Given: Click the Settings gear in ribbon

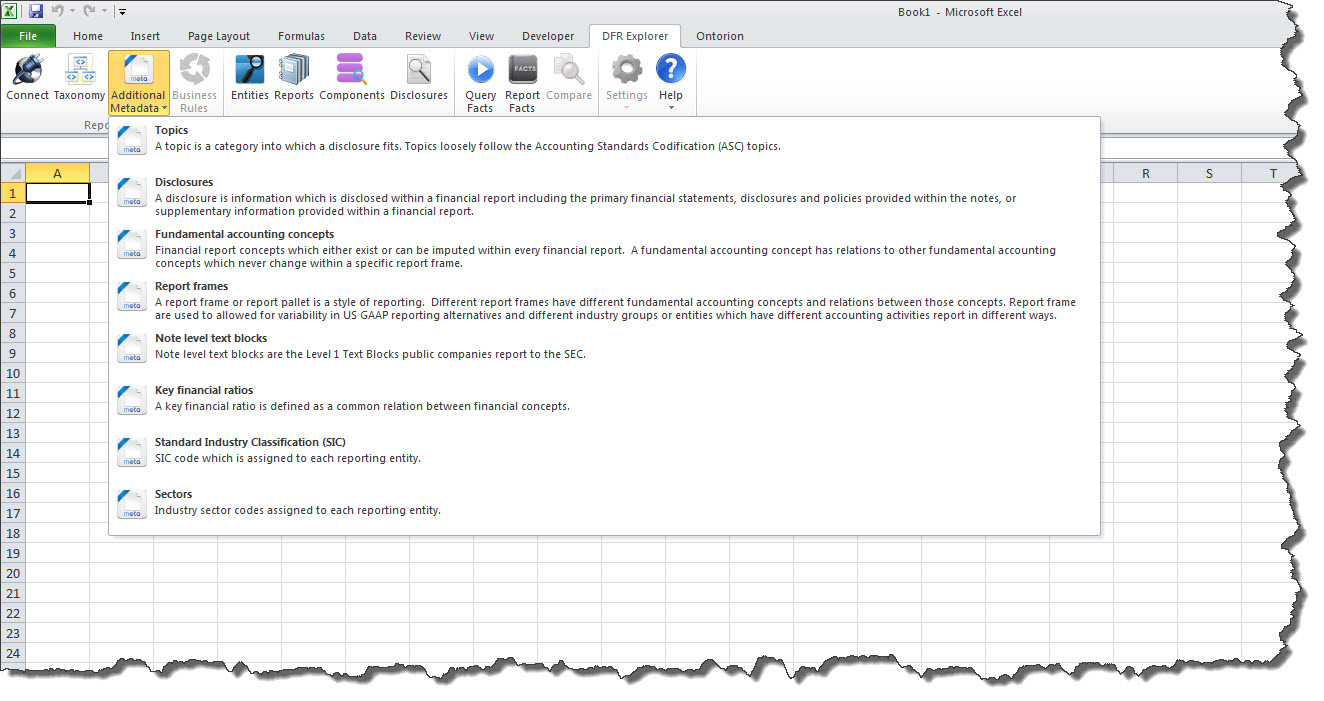Looking at the screenshot, I should click(x=627, y=83).
